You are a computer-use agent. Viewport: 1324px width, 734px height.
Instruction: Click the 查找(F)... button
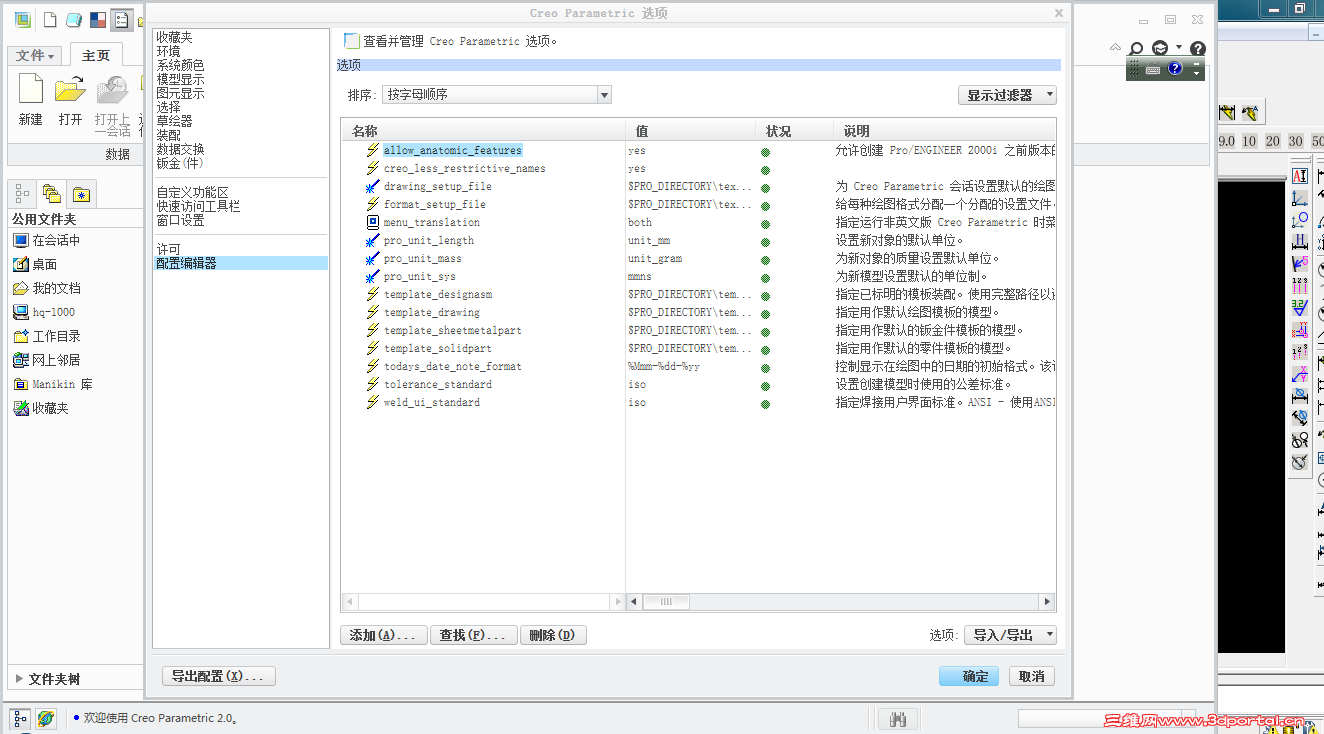(x=474, y=635)
